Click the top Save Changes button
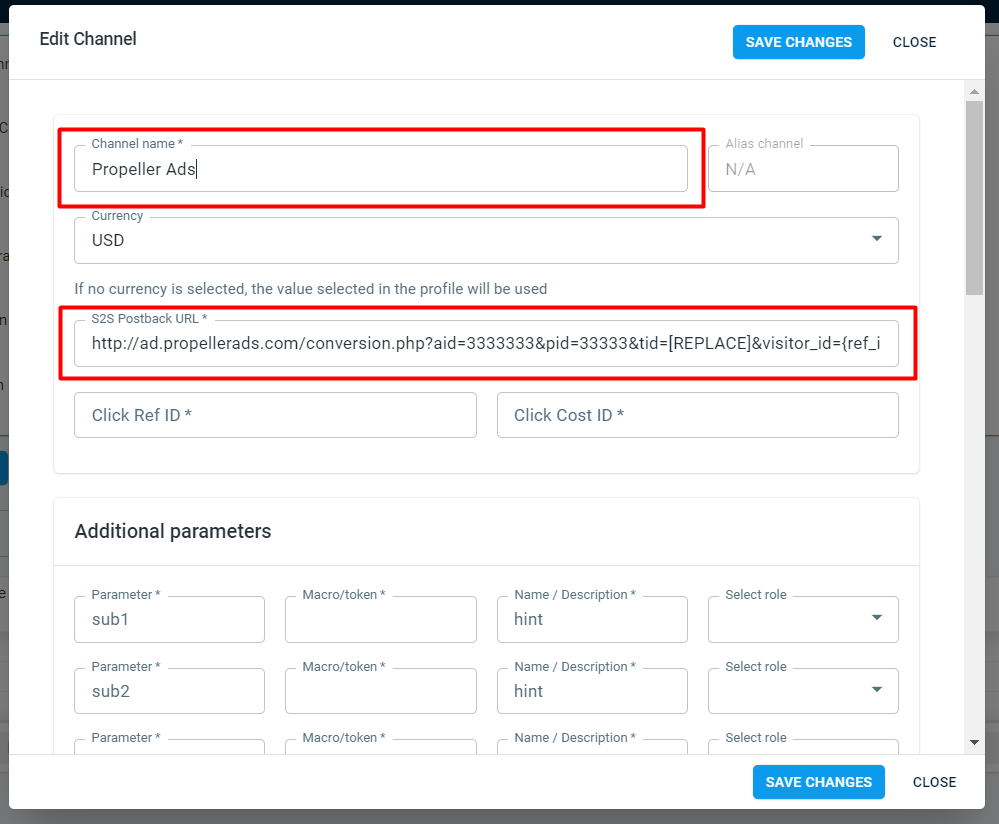 click(798, 42)
